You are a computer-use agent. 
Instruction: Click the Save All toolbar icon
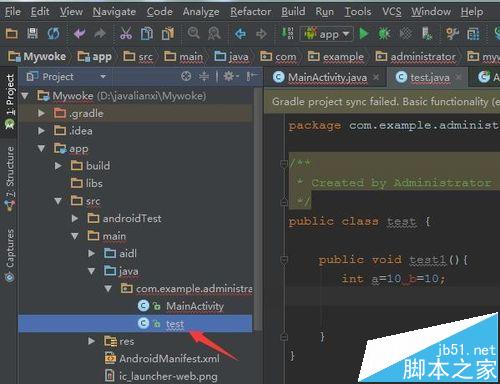click(x=32, y=34)
